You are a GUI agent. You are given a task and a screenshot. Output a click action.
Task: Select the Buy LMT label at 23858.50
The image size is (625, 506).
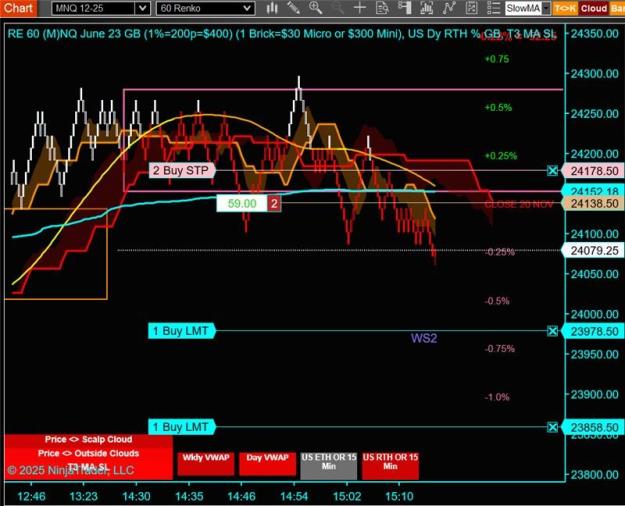182,427
